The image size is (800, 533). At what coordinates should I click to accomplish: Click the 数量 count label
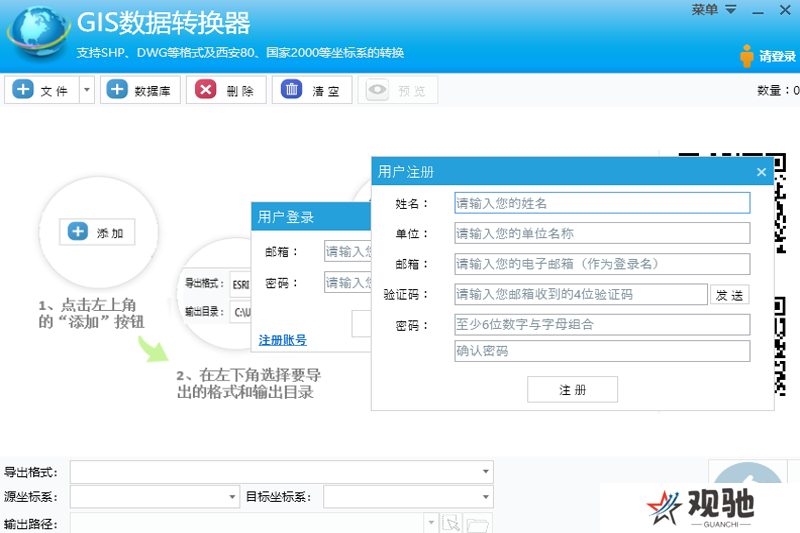pyautogui.click(x=778, y=91)
